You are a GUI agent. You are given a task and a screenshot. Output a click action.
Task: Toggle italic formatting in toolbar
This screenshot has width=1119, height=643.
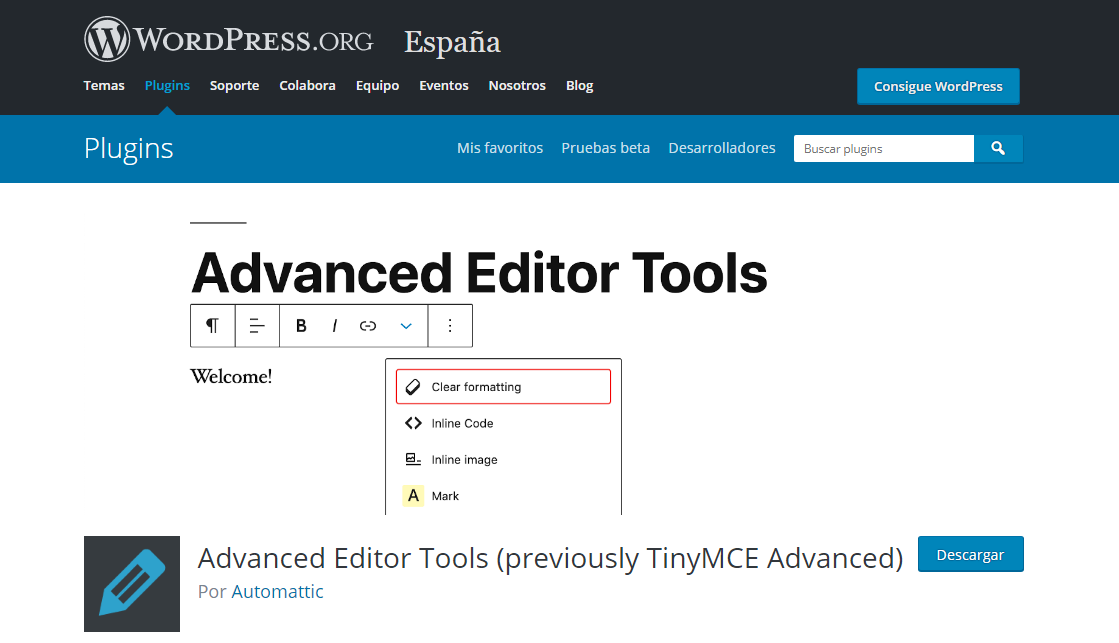pos(334,326)
